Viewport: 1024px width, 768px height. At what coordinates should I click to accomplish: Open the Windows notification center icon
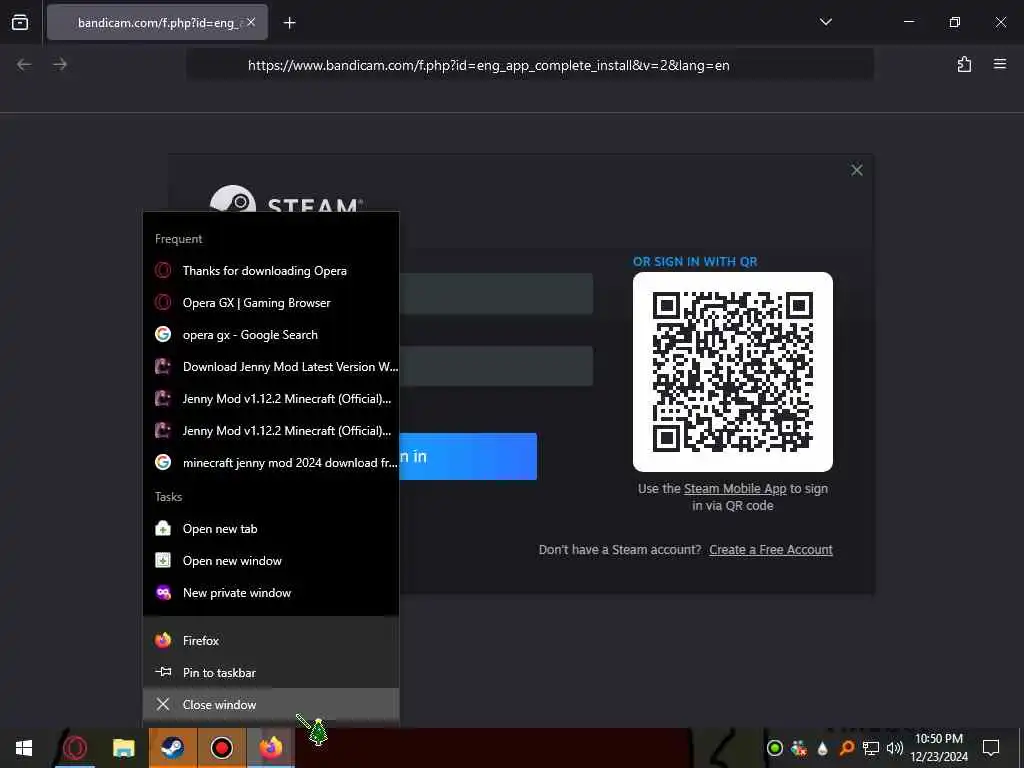point(991,748)
